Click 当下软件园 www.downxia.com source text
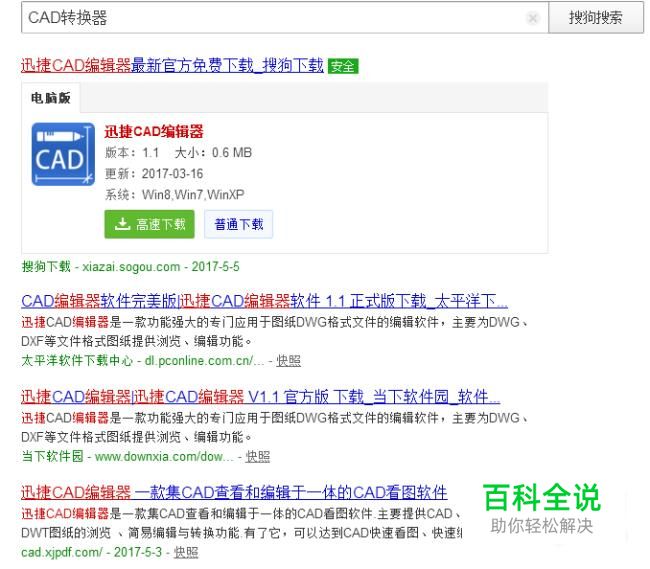The image size is (650, 569). coord(127,456)
